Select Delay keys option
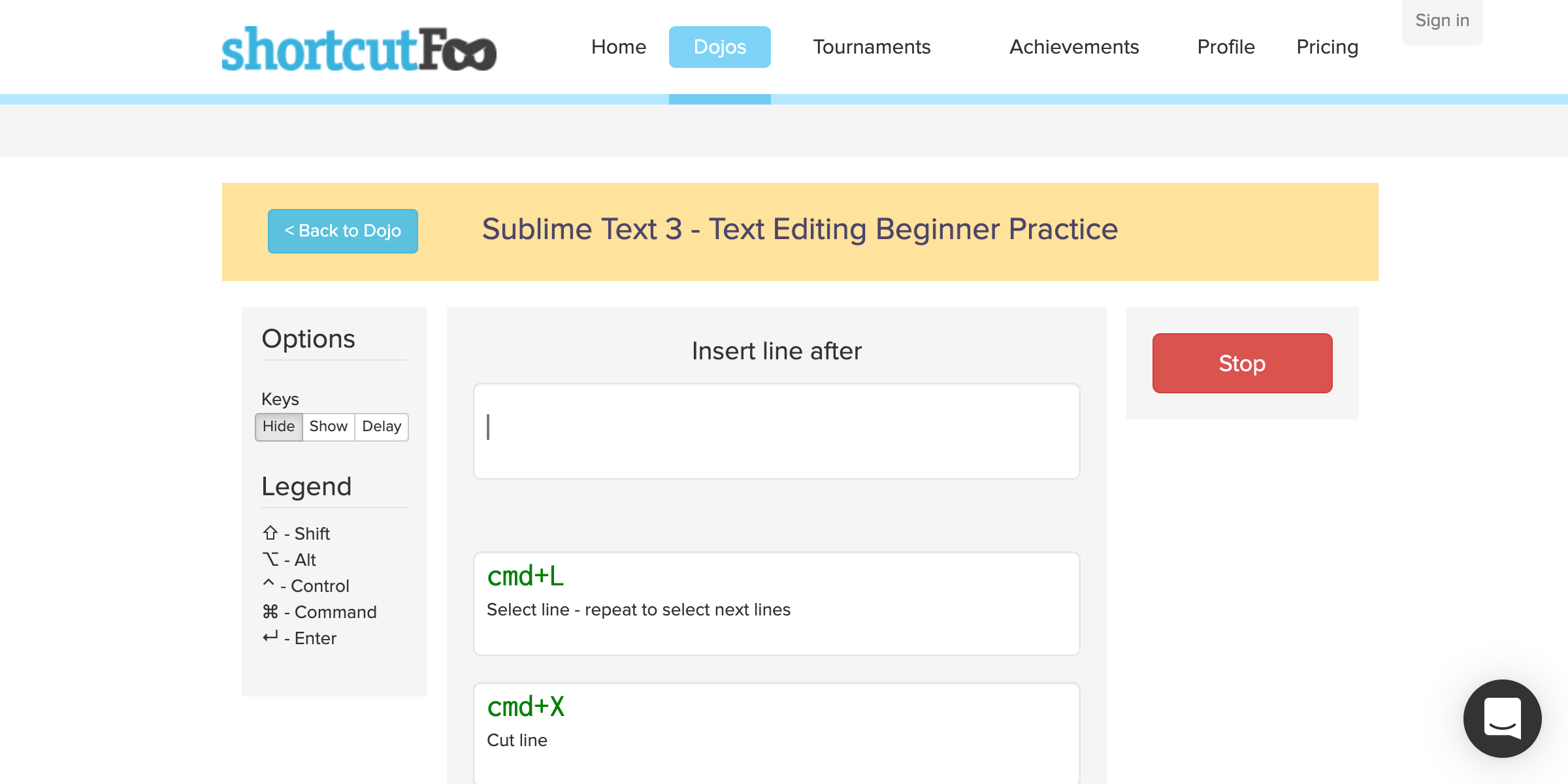Screen dimensions: 1568x784 pyautogui.click(x=382, y=427)
